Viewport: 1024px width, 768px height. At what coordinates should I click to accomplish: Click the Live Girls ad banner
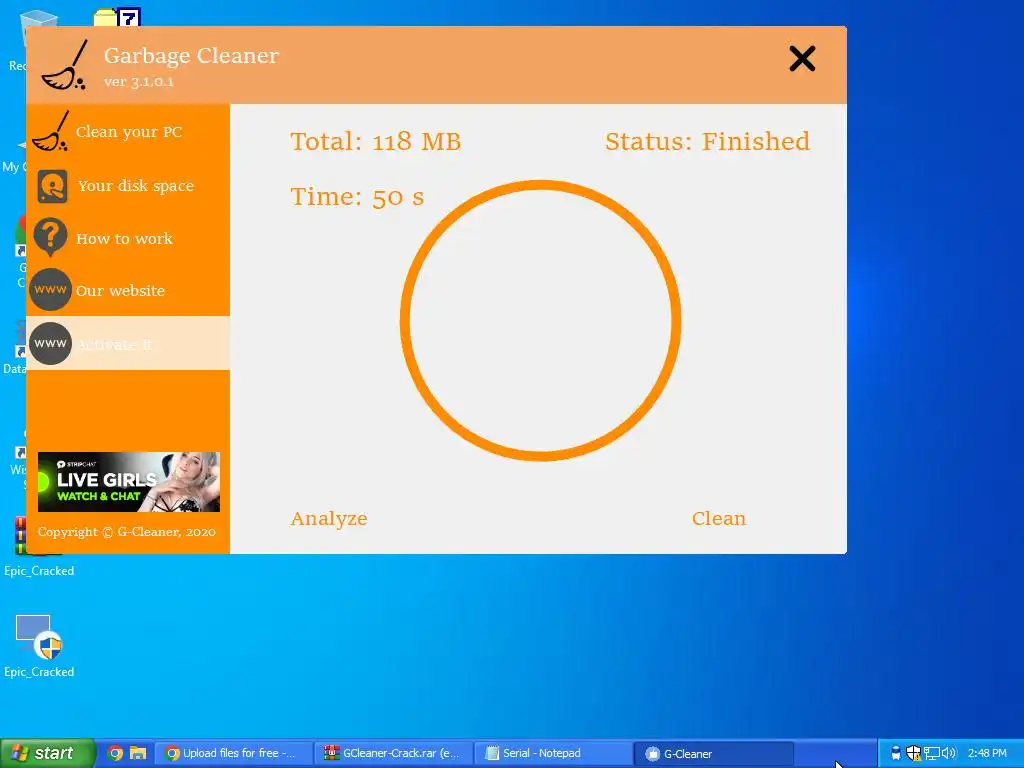[129, 482]
